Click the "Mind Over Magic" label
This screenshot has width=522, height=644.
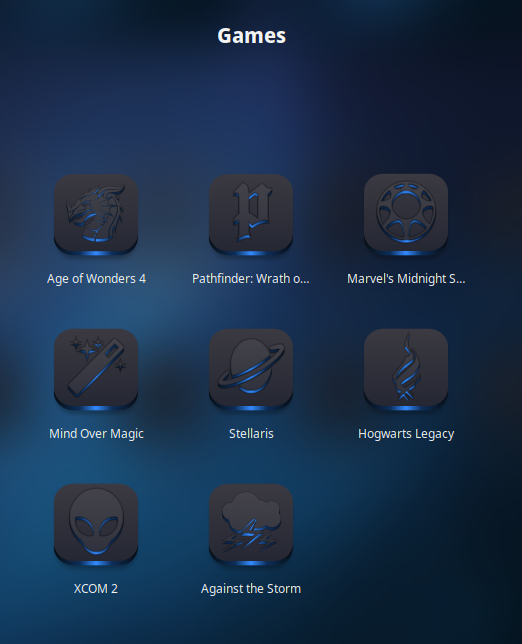click(97, 434)
